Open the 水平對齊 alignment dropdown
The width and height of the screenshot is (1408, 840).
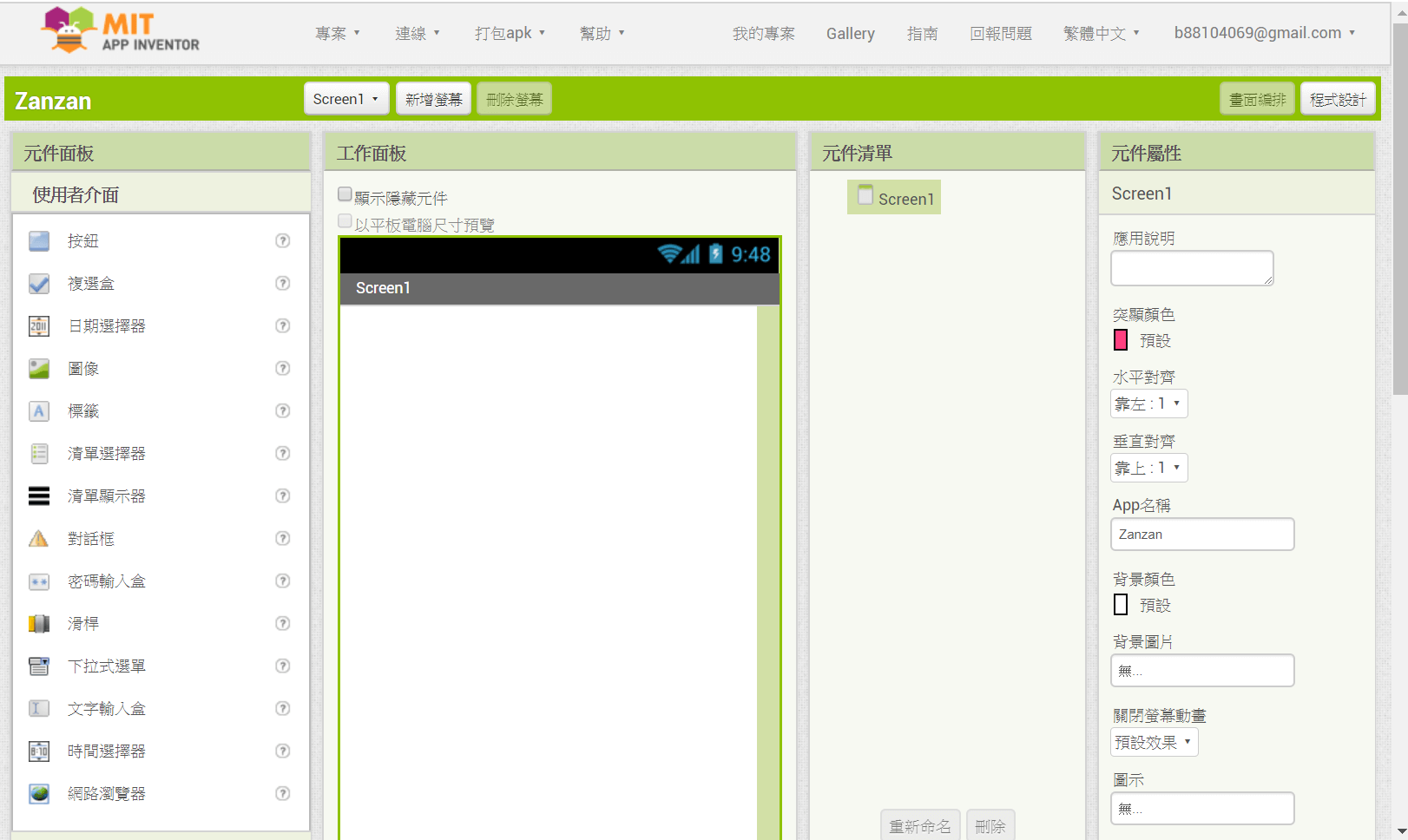1148,404
